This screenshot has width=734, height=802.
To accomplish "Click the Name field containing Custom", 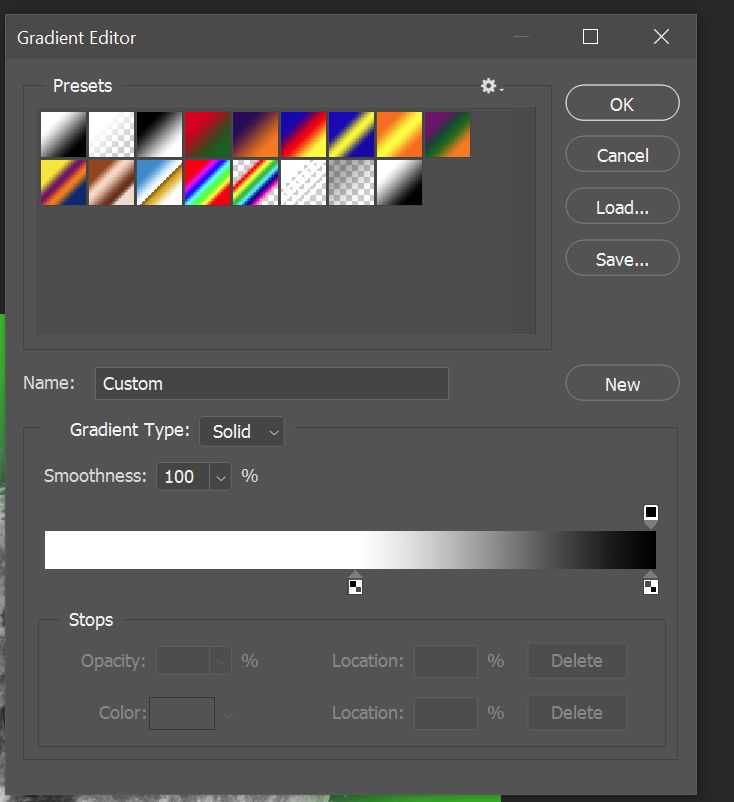I will [272, 384].
